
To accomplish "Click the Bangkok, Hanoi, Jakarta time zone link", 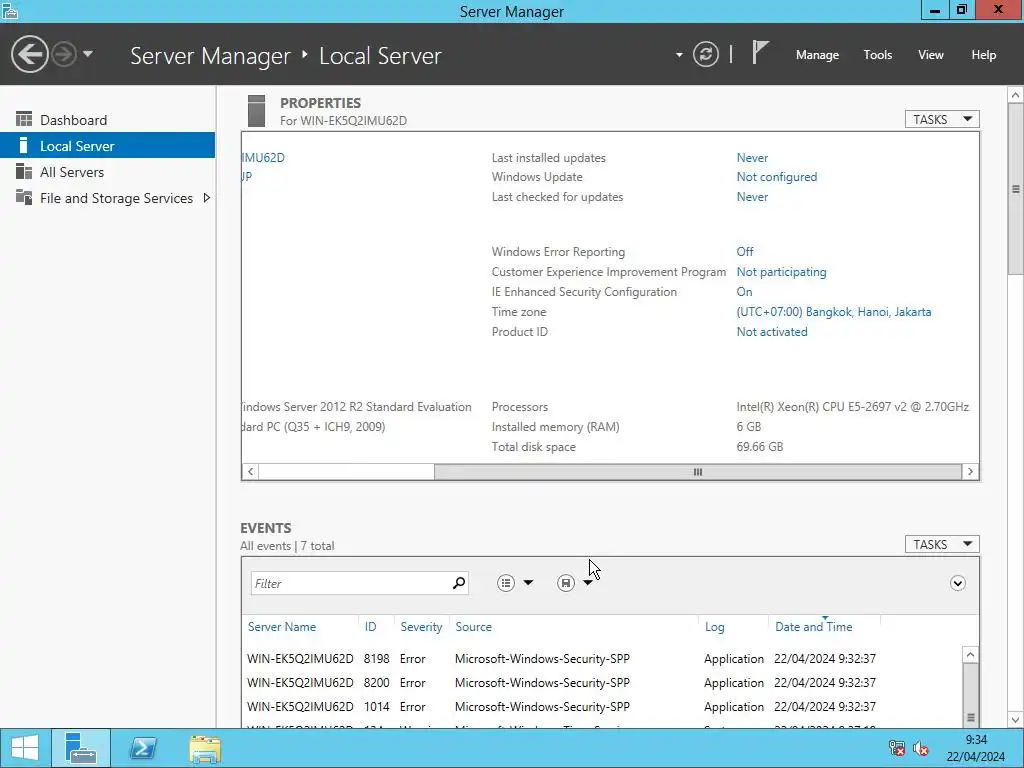I will click(x=833, y=312).
